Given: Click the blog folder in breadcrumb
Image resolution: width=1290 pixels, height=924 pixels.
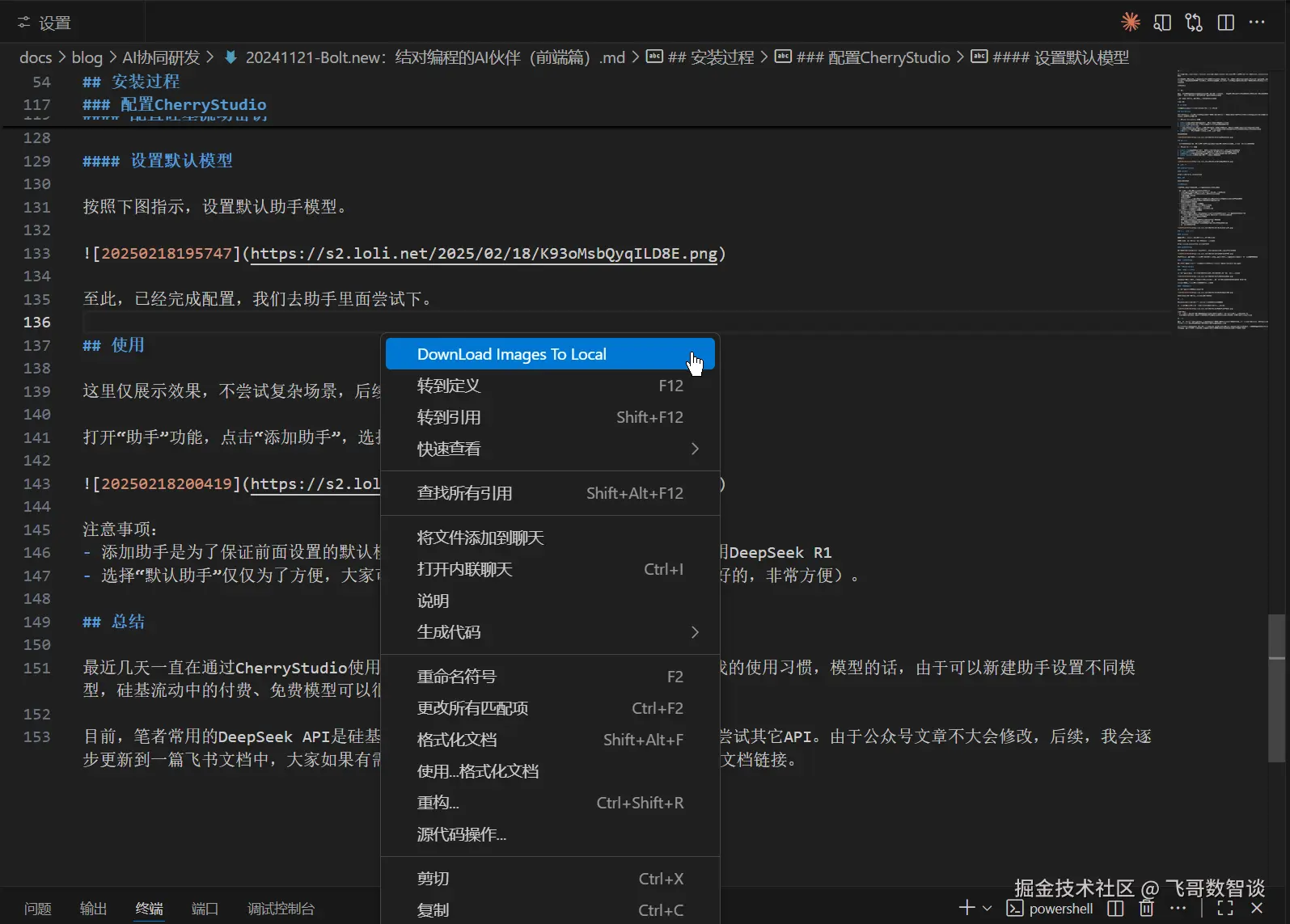Looking at the screenshot, I should (87, 57).
